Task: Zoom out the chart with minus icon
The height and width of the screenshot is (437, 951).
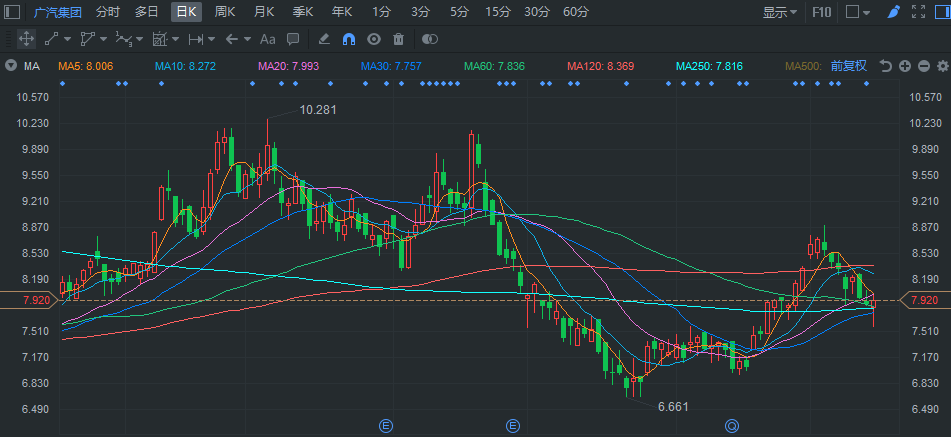Action: coord(924,66)
